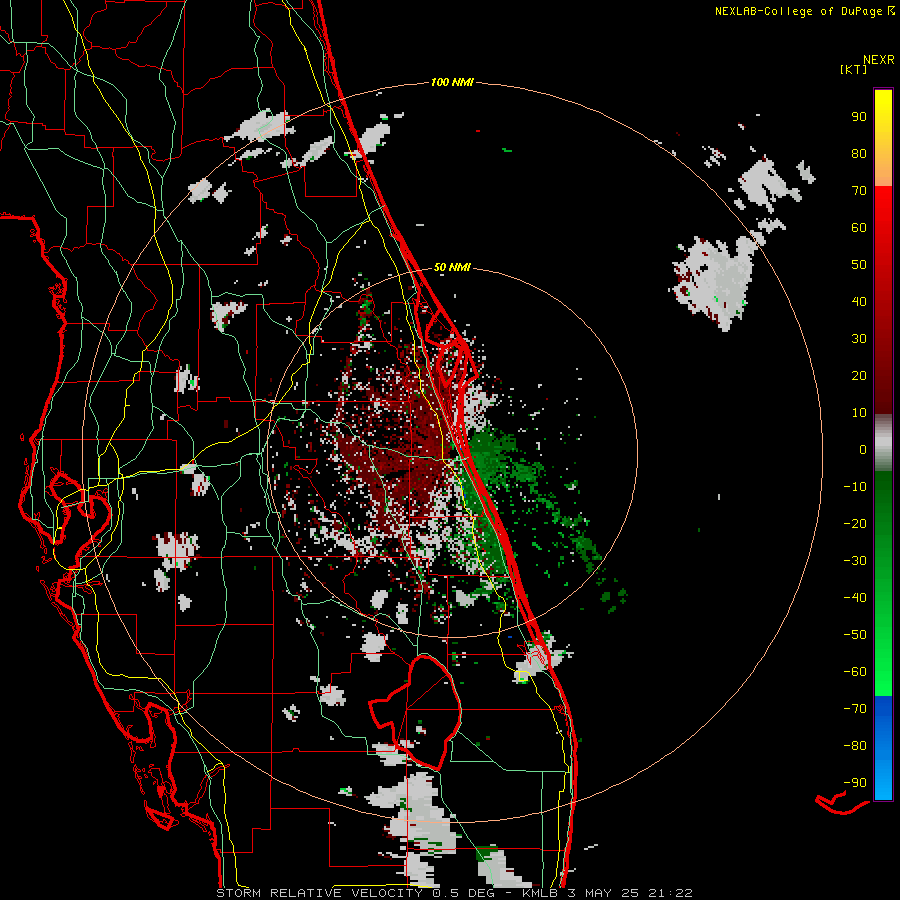900x900 pixels.
Task: Pick the blue segment of the color bar
Action: pyautogui.click(x=883, y=748)
